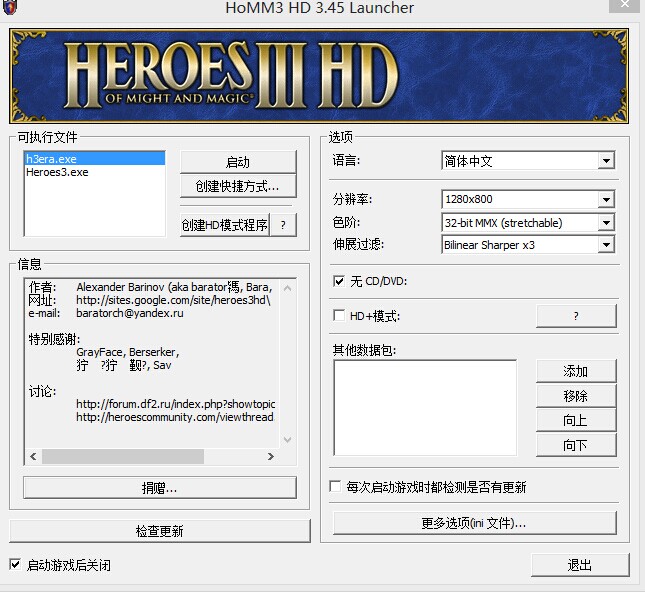Click the baratorch@yandex.ru email text
This screenshot has width=645, height=592.
click(x=130, y=313)
